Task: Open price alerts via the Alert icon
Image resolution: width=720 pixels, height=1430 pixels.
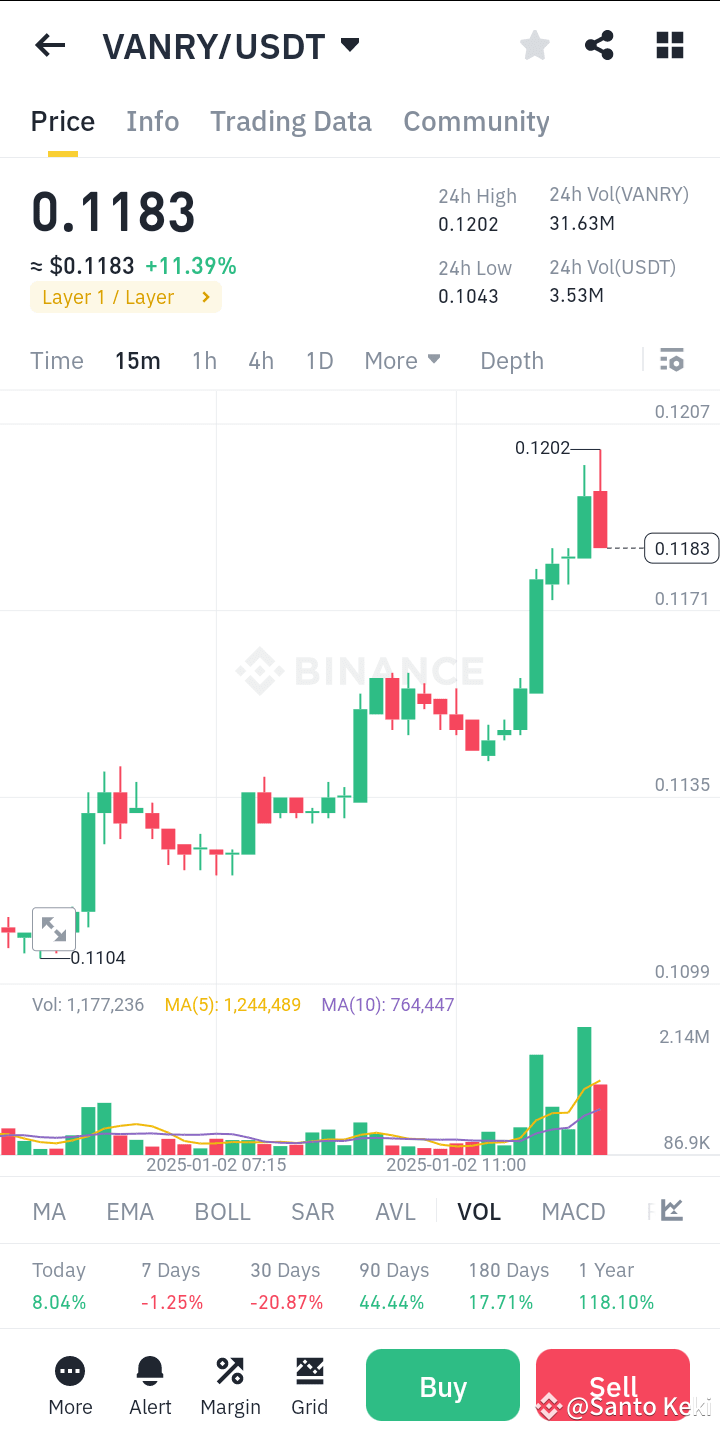Action: pos(150,1385)
